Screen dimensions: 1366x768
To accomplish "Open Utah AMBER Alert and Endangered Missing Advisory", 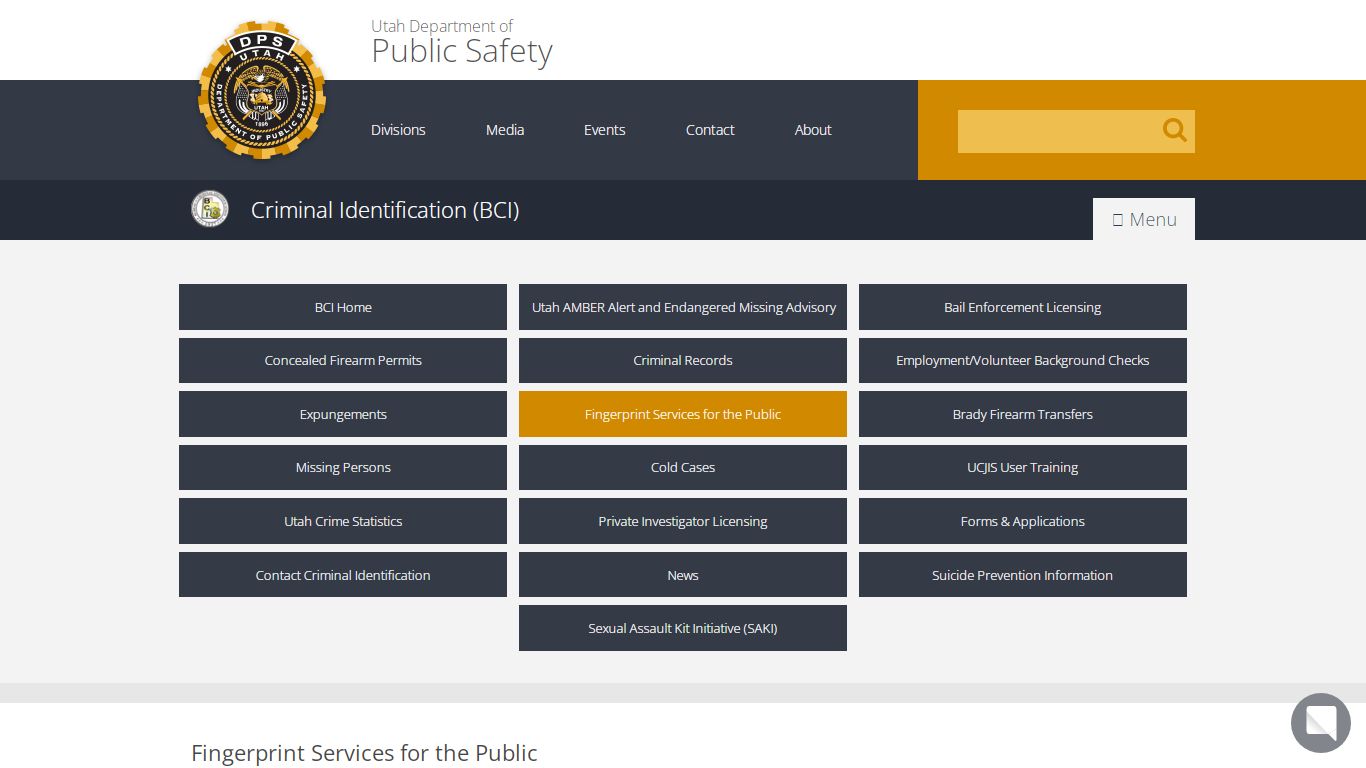I will pyautogui.click(x=683, y=307).
